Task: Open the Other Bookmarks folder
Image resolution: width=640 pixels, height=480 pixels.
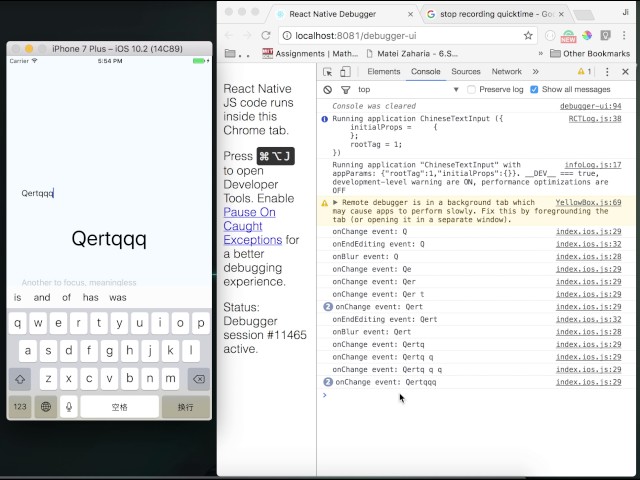Action: [x=590, y=53]
